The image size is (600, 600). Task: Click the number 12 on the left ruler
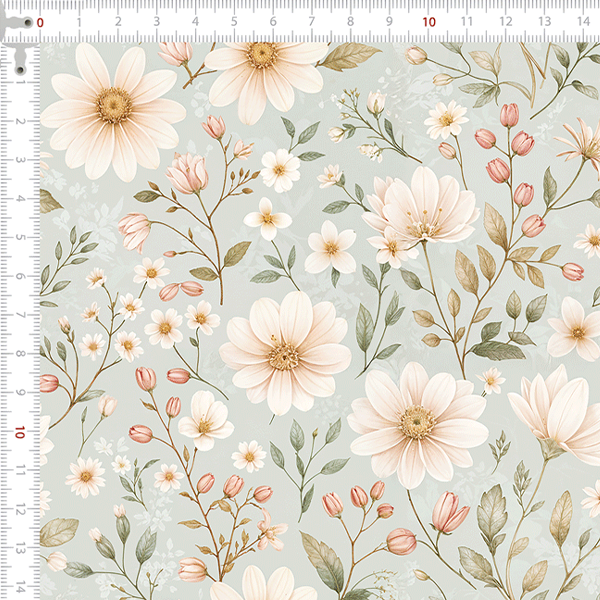tap(20, 509)
